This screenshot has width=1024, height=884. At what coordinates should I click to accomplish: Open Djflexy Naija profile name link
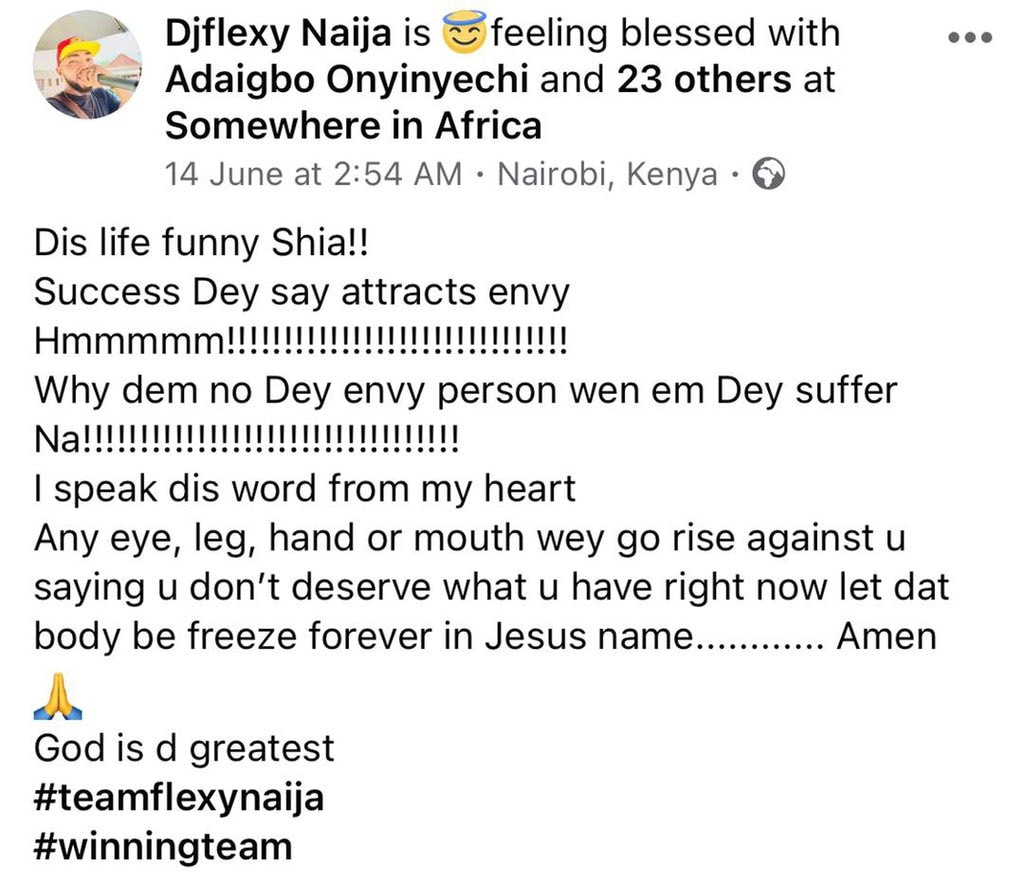click(278, 33)
